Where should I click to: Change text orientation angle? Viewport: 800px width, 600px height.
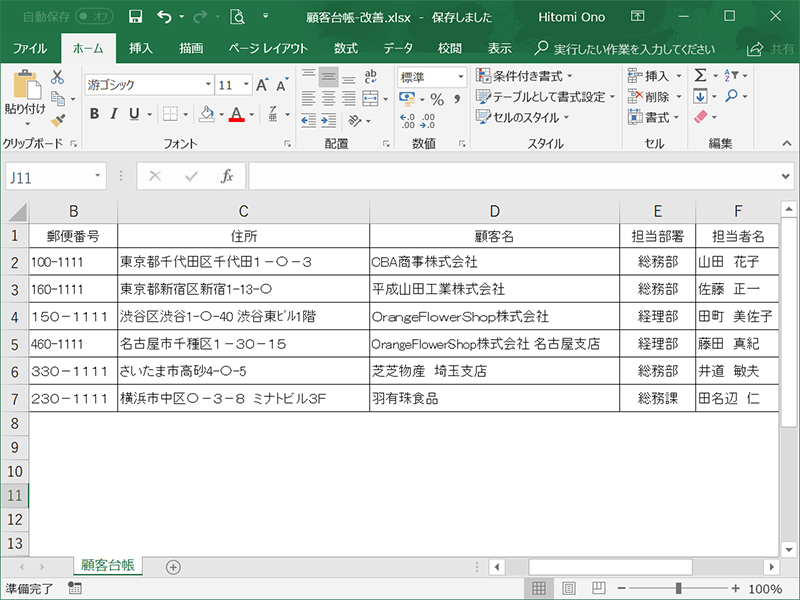(355, 121)
